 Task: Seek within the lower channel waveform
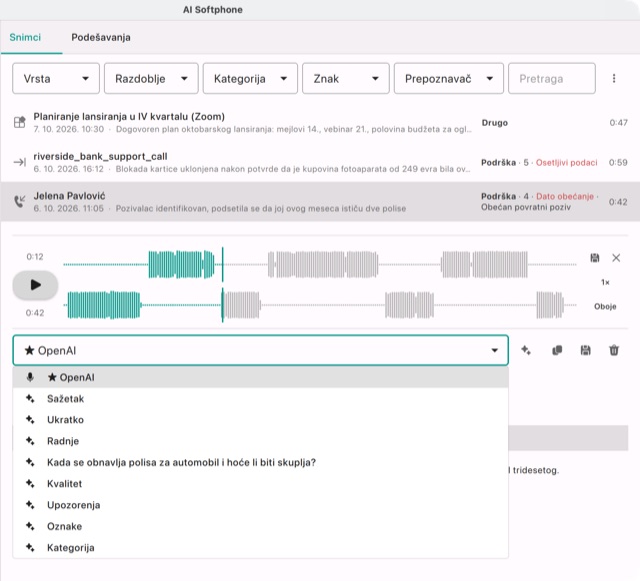tap(320, 305)
